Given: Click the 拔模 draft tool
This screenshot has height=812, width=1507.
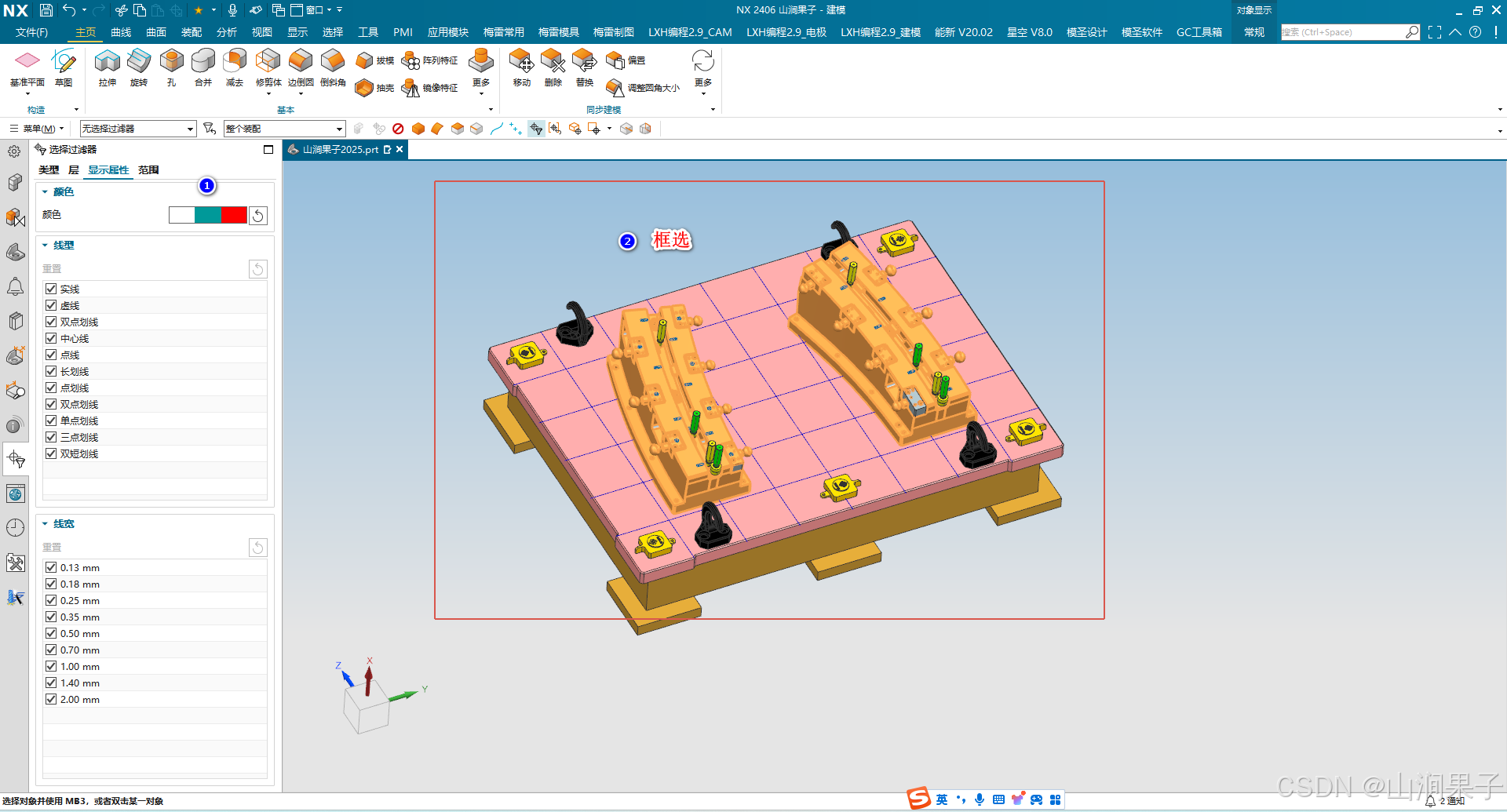Looking at the screenshot, I should click(374, 60).
